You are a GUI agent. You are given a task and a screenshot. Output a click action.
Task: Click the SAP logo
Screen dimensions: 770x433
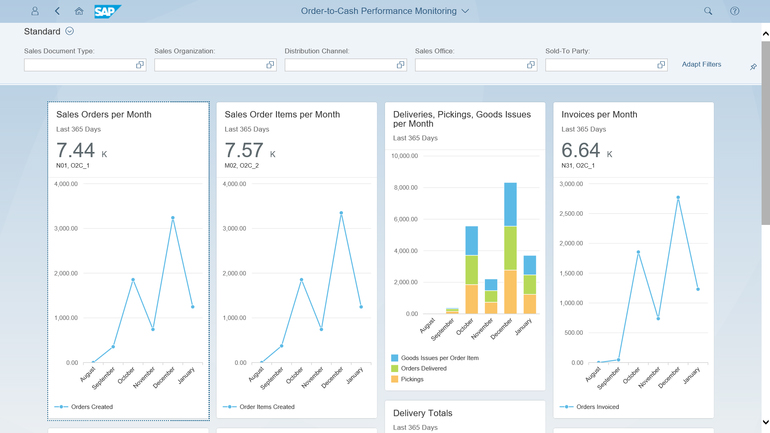click(107, 11)
